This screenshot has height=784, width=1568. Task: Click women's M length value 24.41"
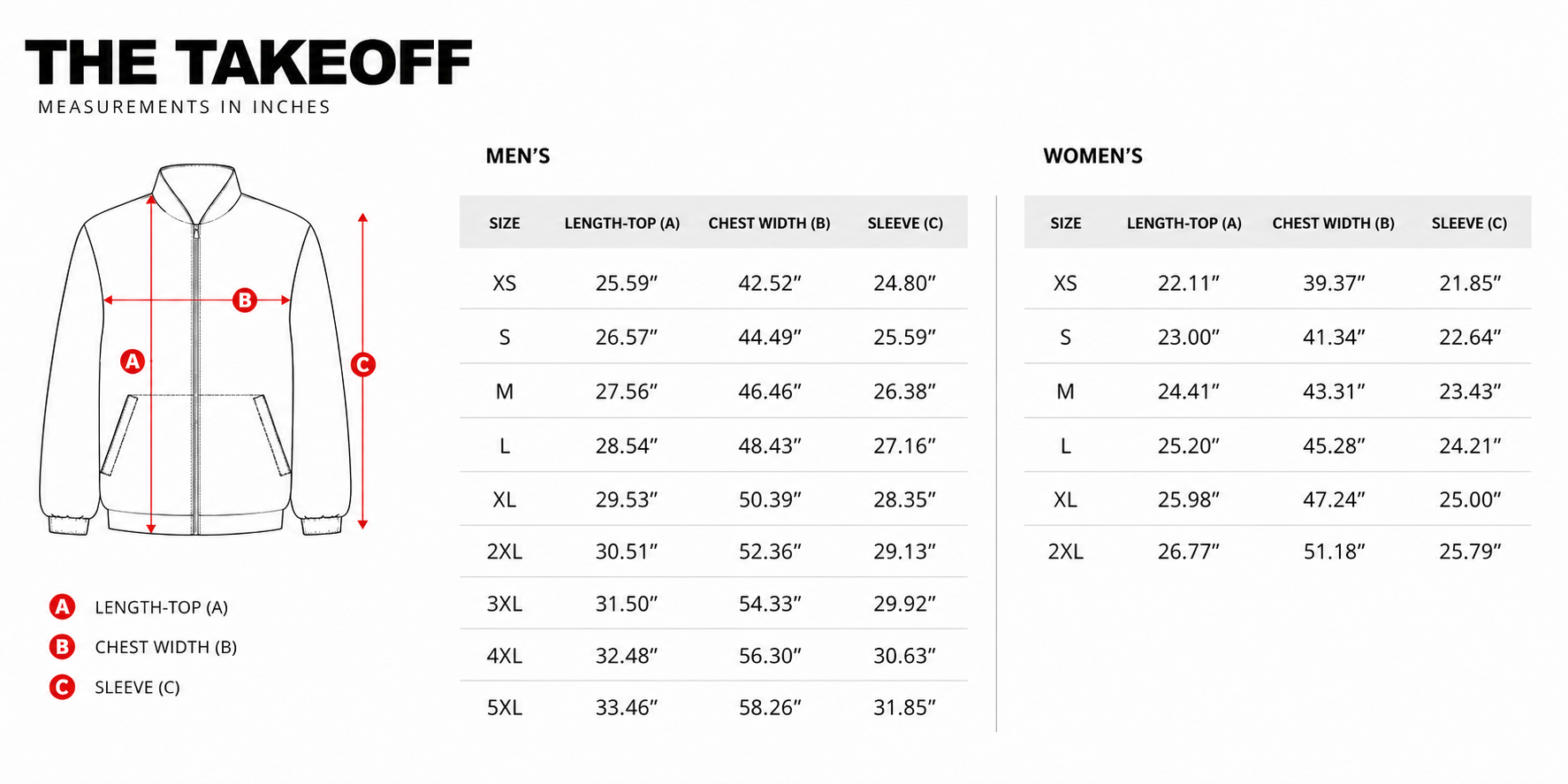1188,391
